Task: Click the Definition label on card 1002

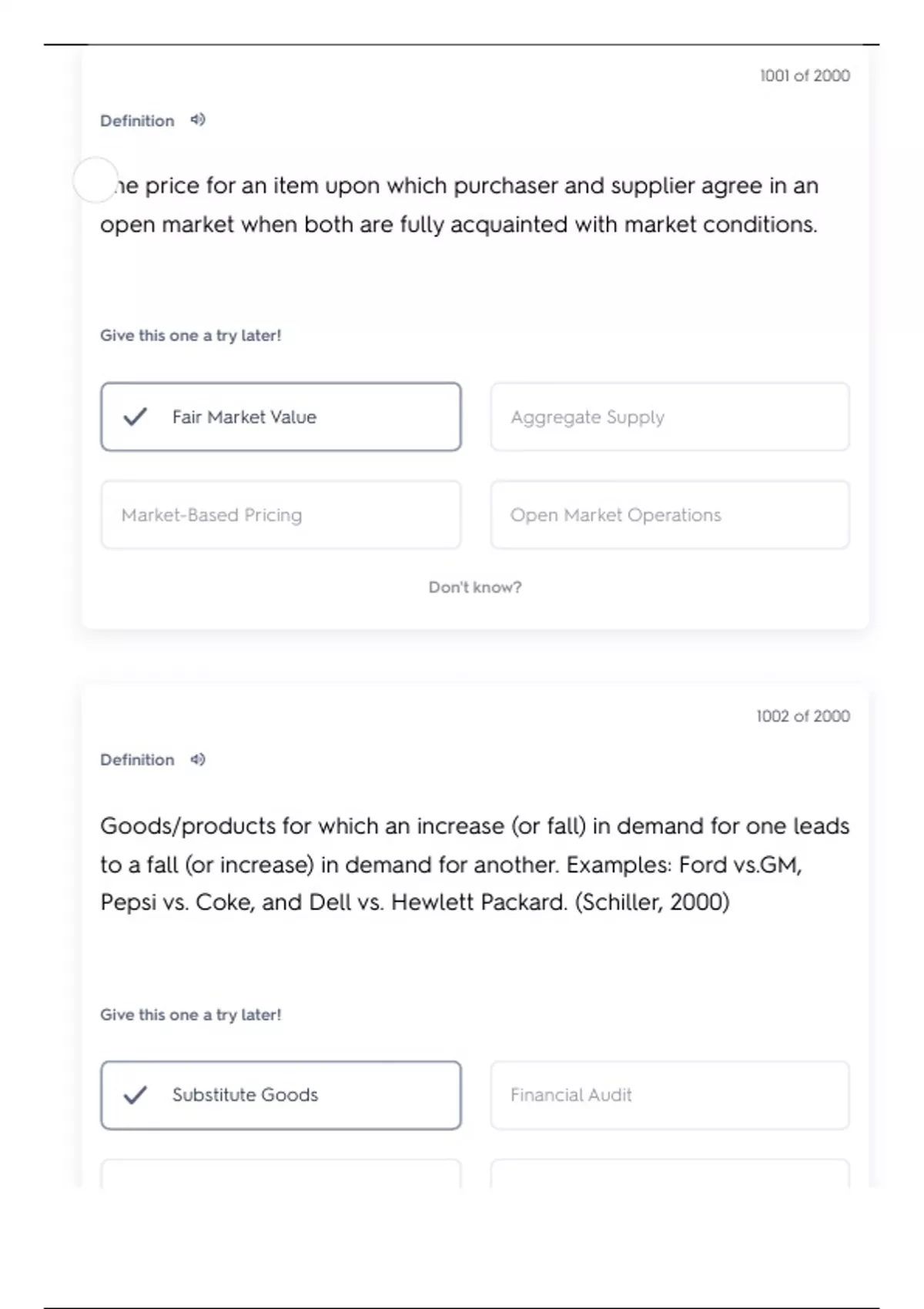Action: point(137,760)
